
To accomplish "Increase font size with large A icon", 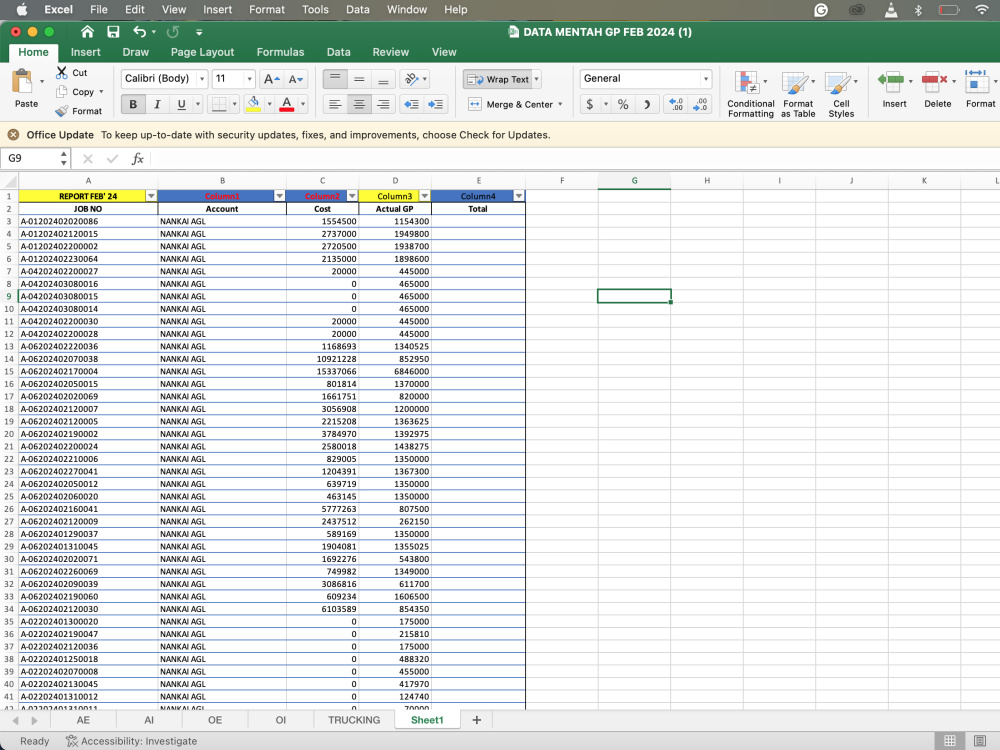I will 271,79.
